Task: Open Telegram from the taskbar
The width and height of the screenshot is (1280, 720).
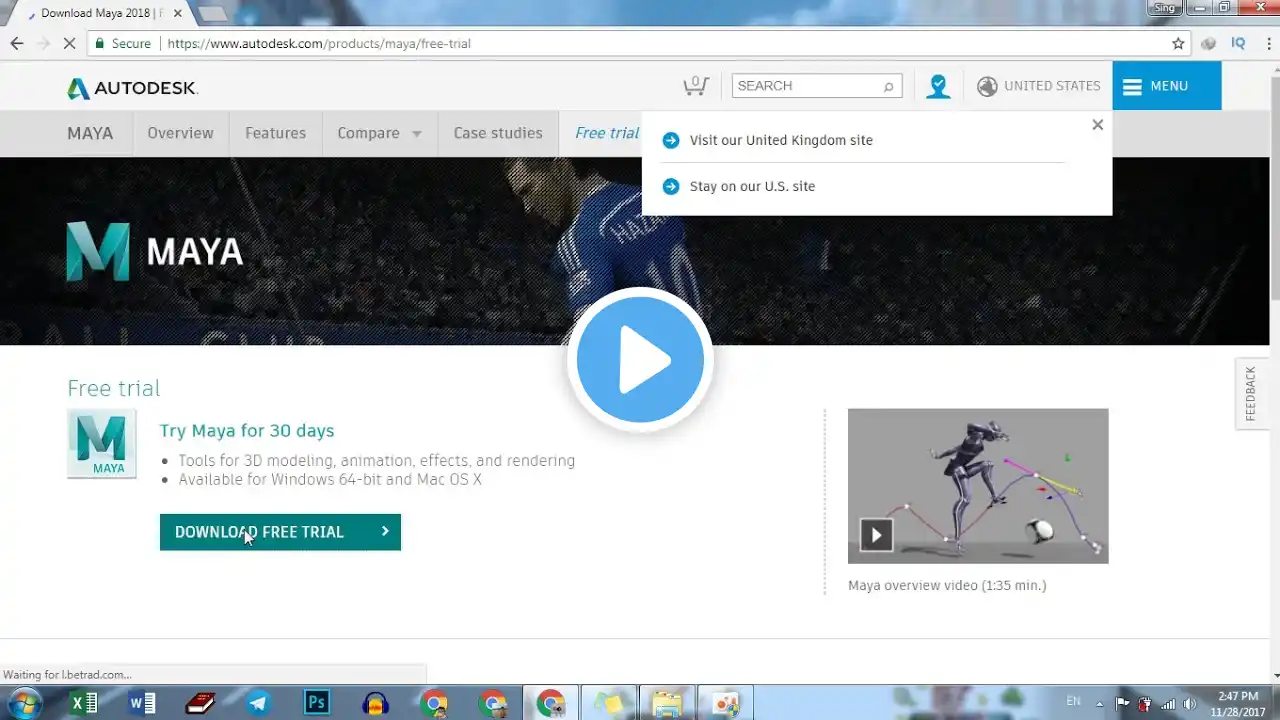Action: tap(258, 703)
